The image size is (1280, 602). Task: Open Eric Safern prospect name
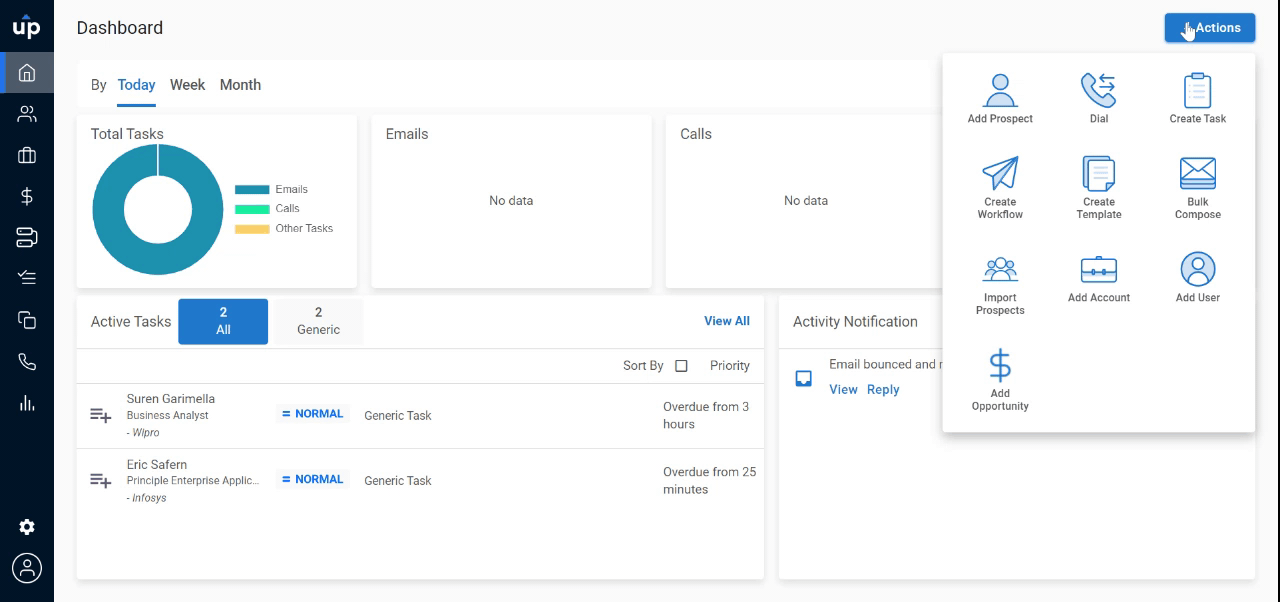coord(157,465)
